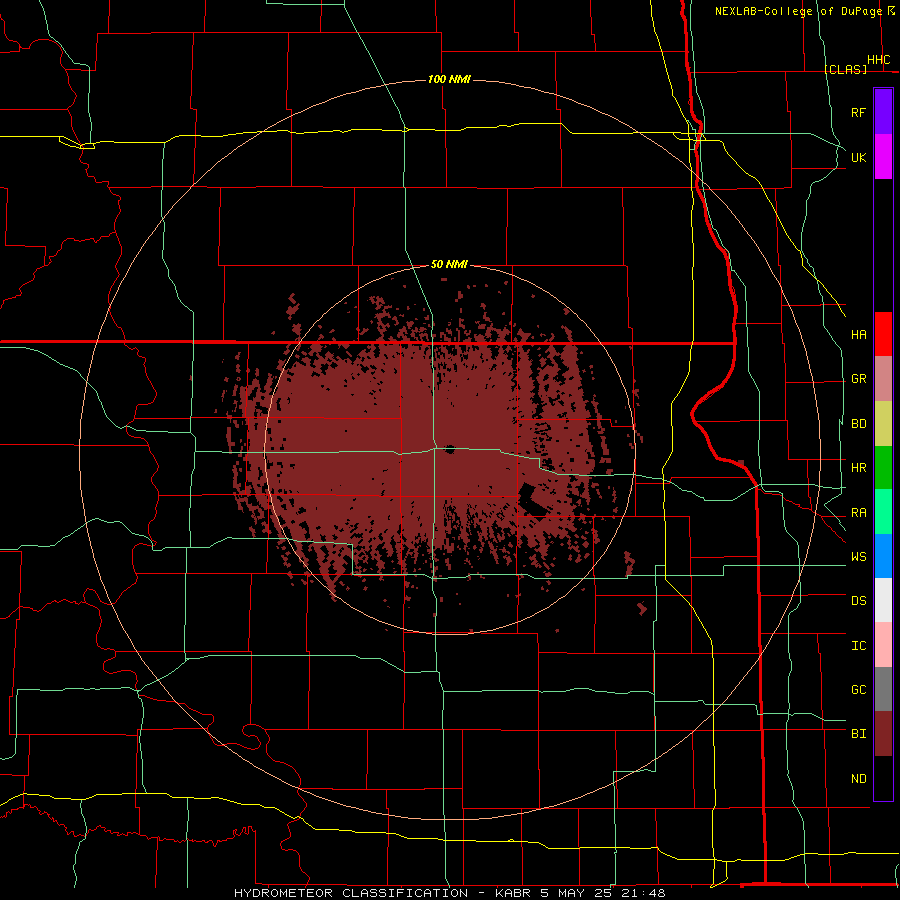The image size is (900, 900).
Task: Click the black radar site dot at center
Action: pos(450,449)
